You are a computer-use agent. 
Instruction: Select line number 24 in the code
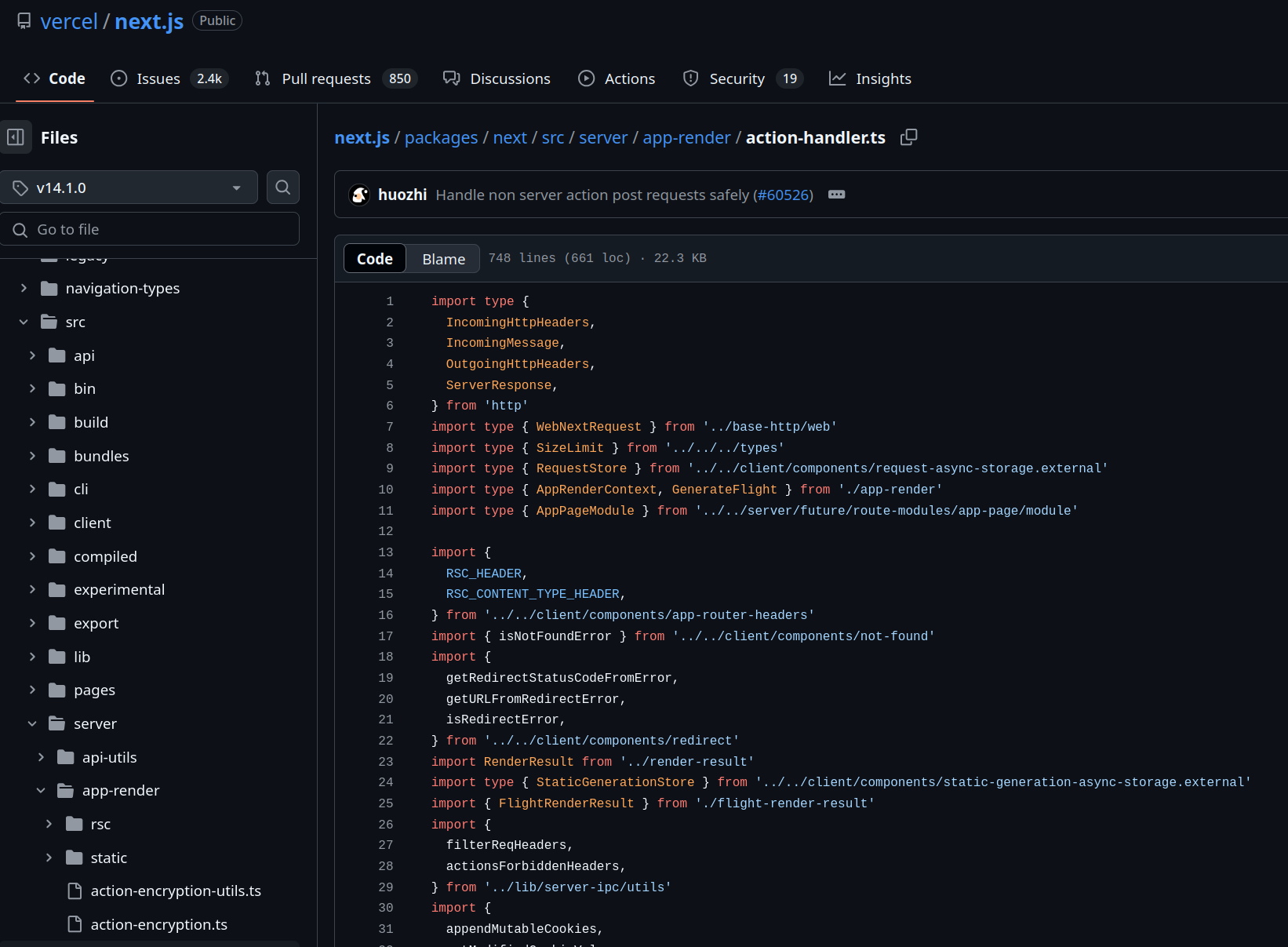tap(386, 782)
